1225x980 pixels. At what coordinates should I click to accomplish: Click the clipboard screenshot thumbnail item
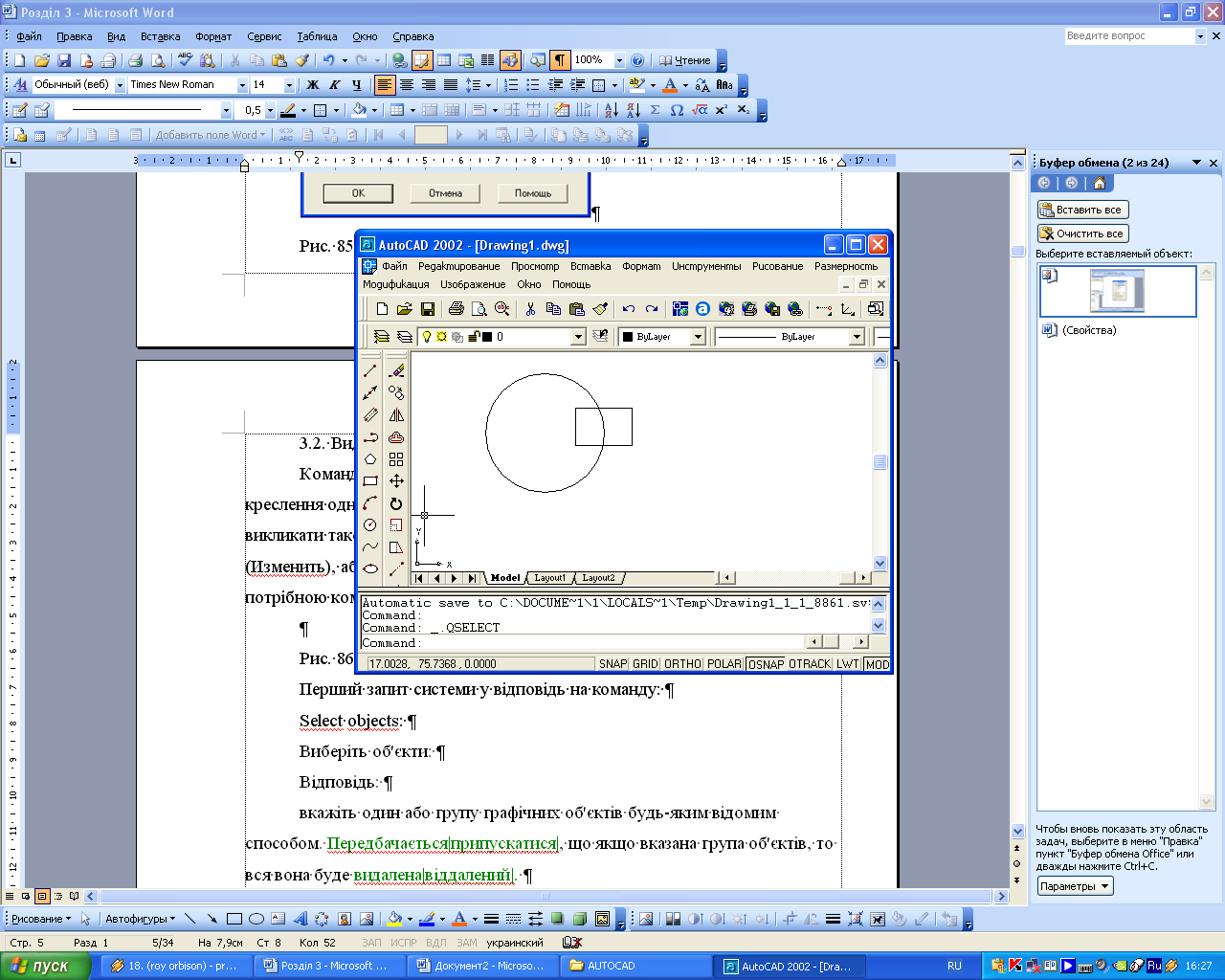click(1118, 291)
